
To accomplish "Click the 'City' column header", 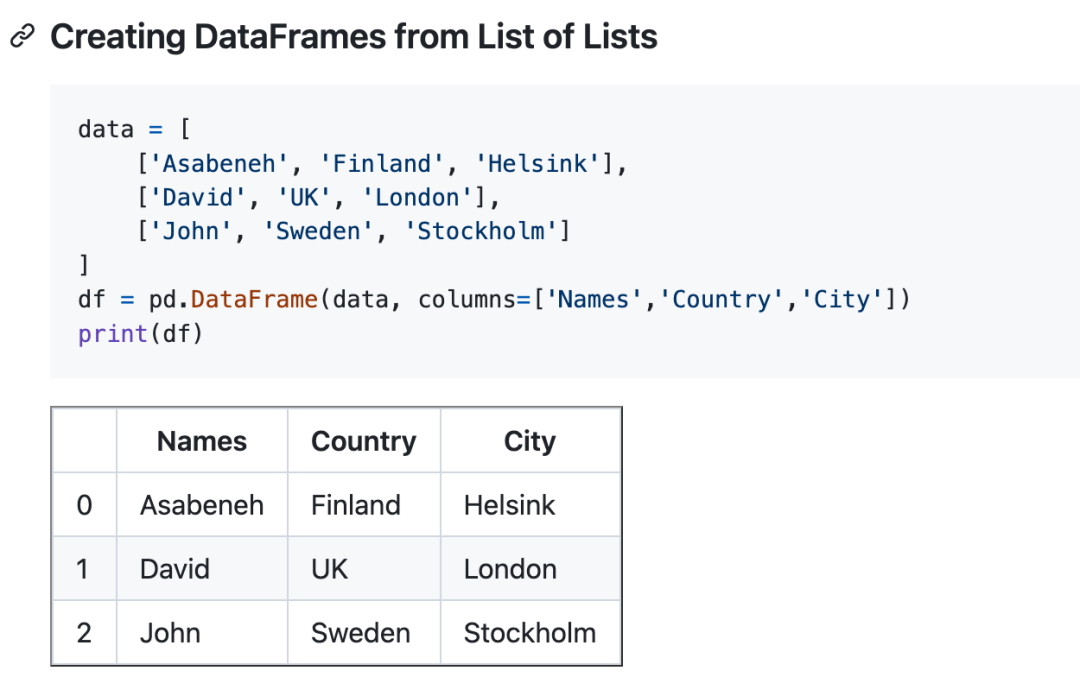I will coord(530,441).
